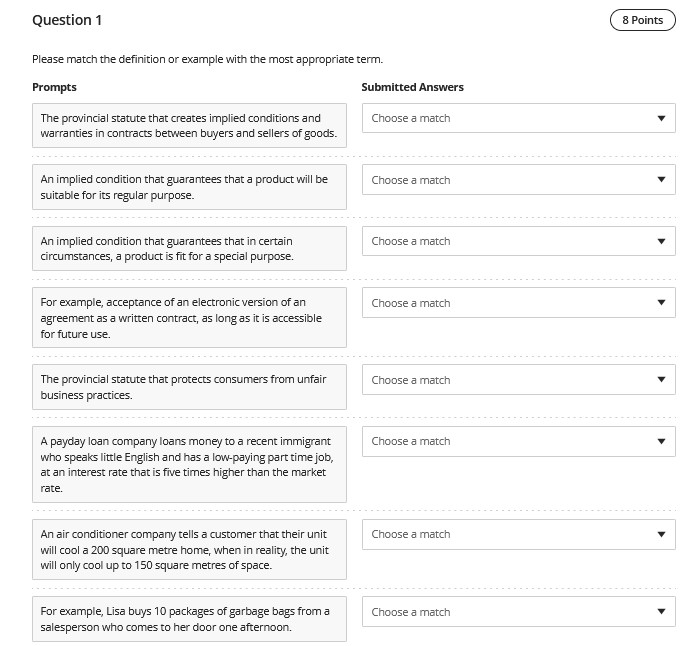The image size is (687, 646).
Task: Expand the dropdown for the regular purpose prompt
Action: (x=518, y=180)
